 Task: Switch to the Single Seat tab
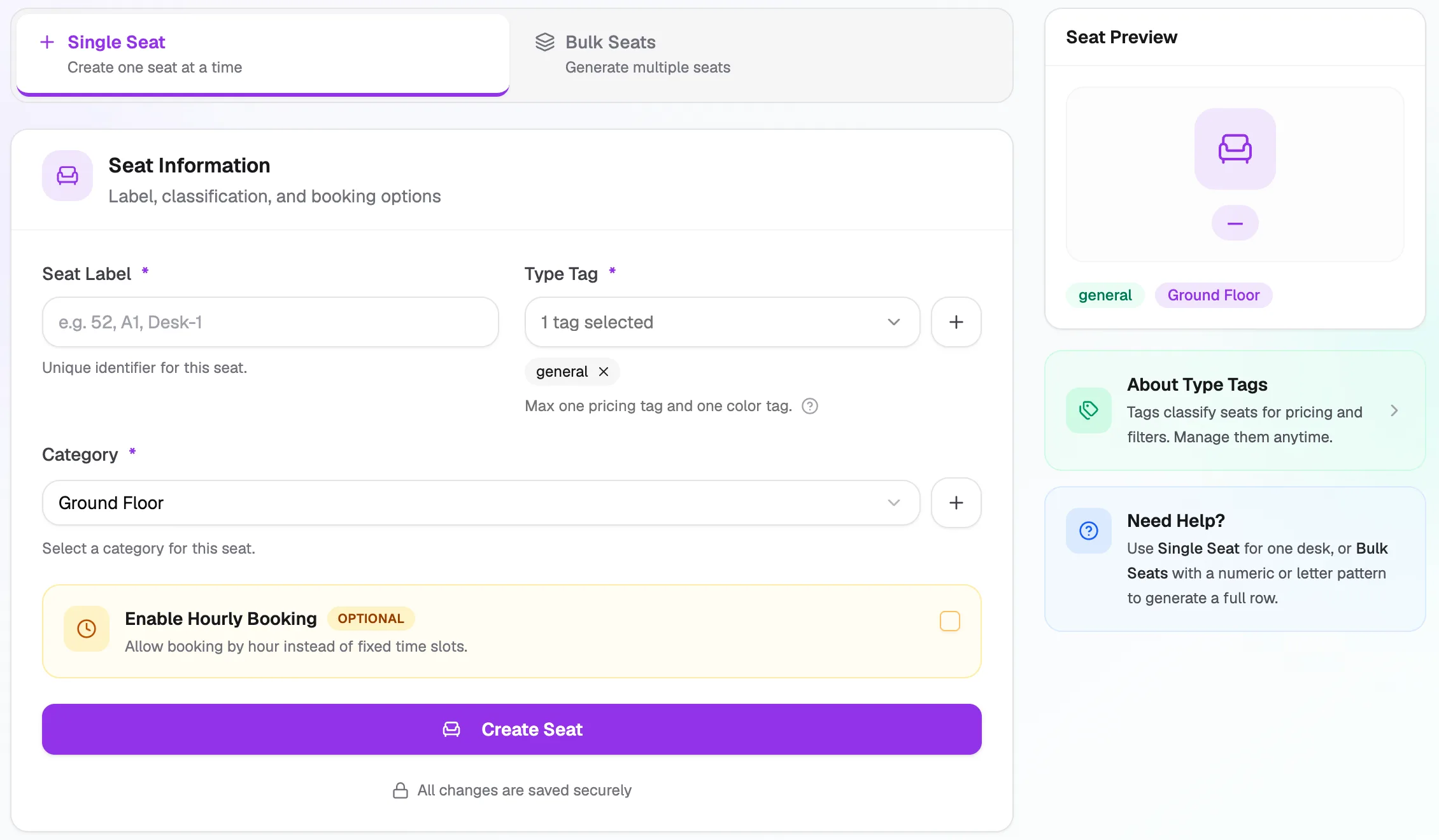click(262, 55)
